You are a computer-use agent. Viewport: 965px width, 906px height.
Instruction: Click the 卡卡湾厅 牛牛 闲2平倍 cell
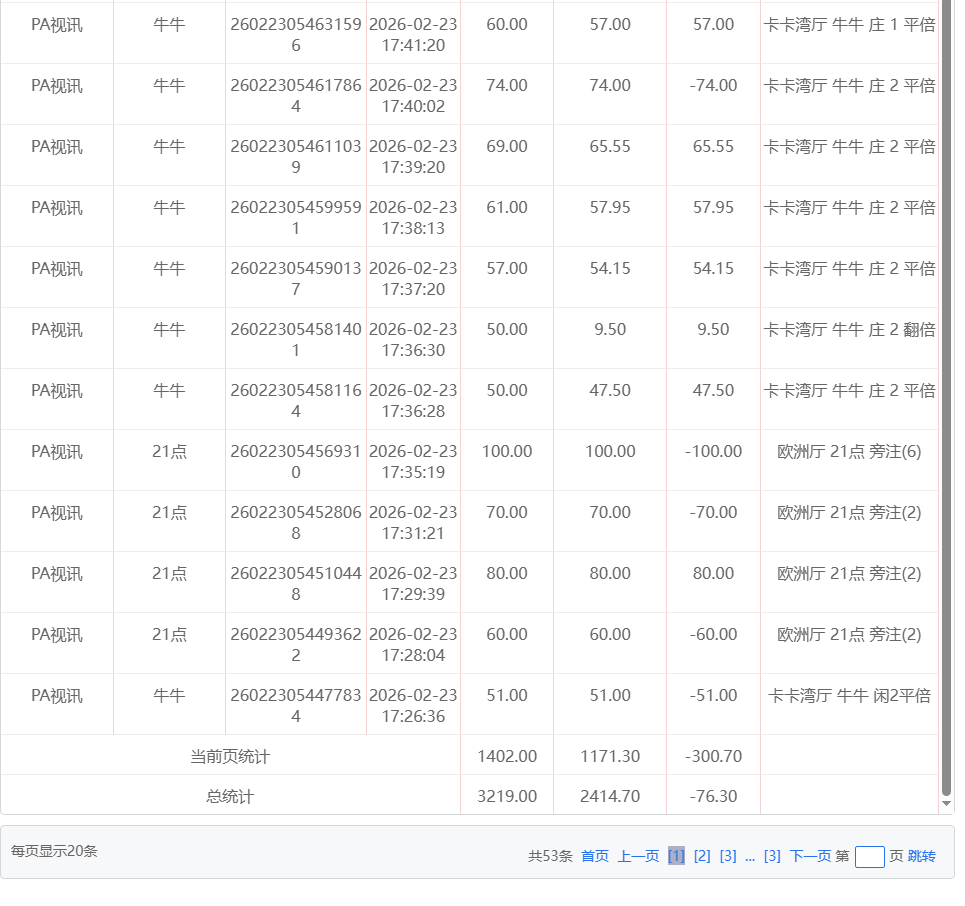coord(849,696)
